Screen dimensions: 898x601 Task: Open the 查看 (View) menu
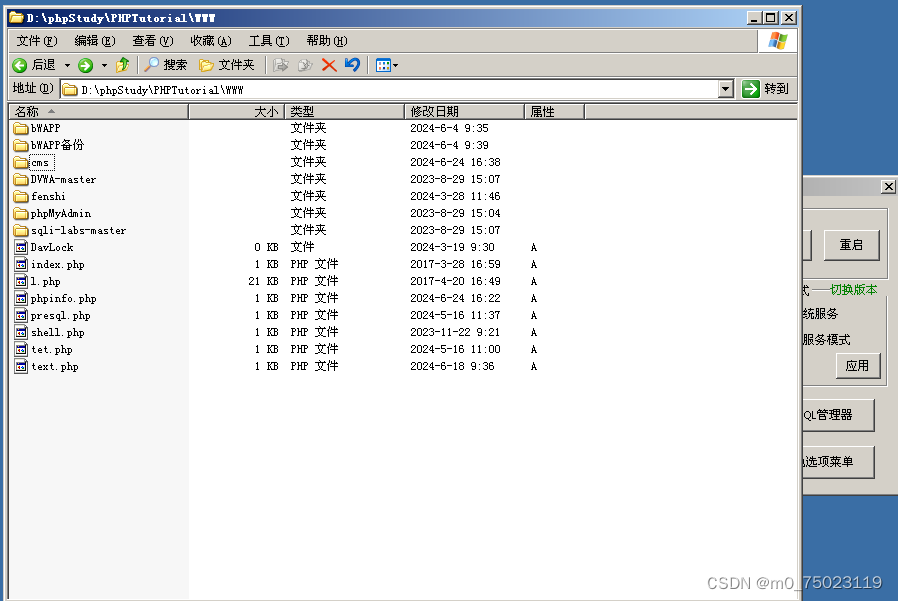pyautogui.click(x=151, y=41)
